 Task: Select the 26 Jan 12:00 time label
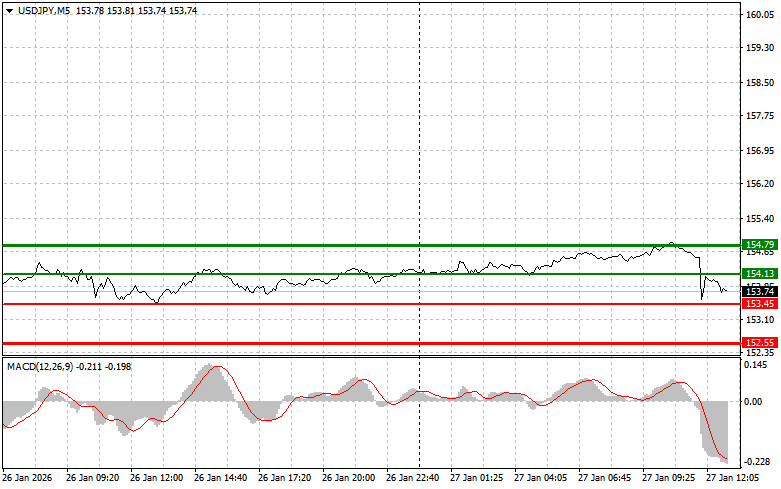156,478
